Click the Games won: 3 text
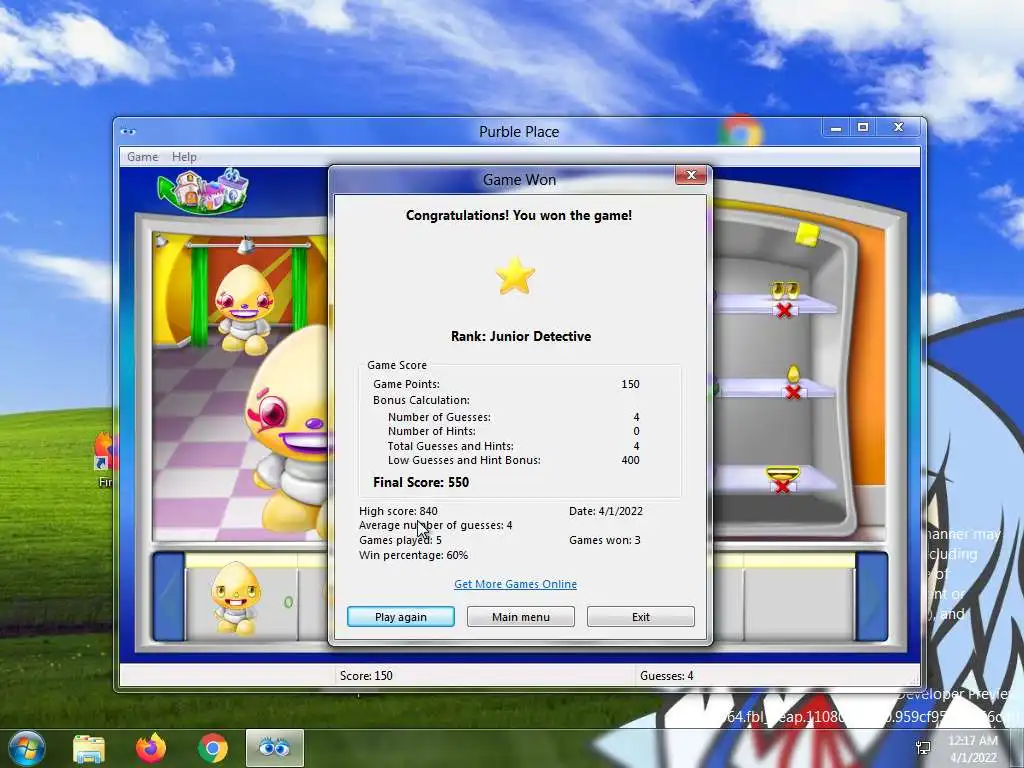Image resolution: width=1024 pixels, height=768 pixels. [605, 540]
